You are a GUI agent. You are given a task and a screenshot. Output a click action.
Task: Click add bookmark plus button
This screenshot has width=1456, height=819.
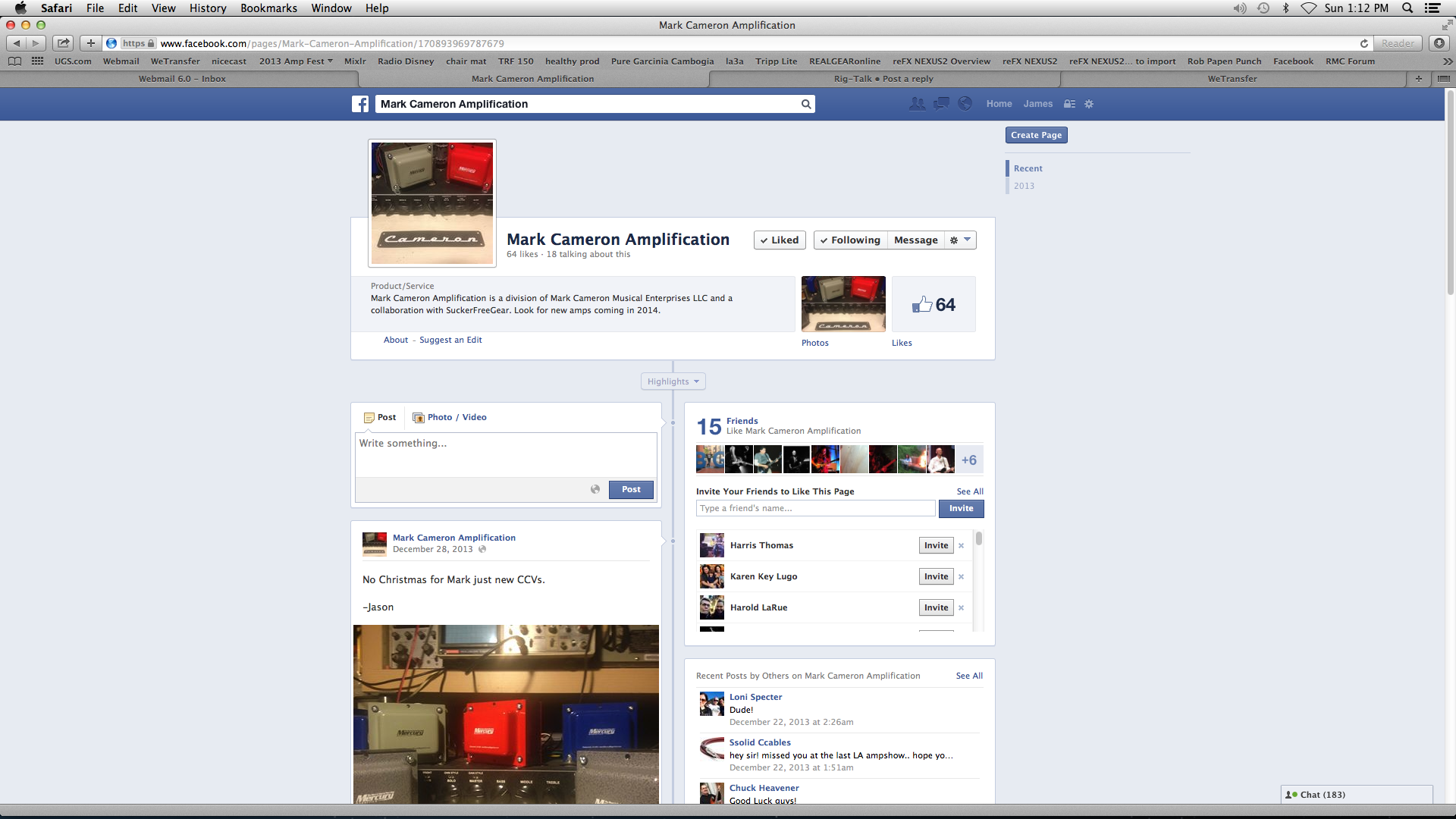click(91, 43)
